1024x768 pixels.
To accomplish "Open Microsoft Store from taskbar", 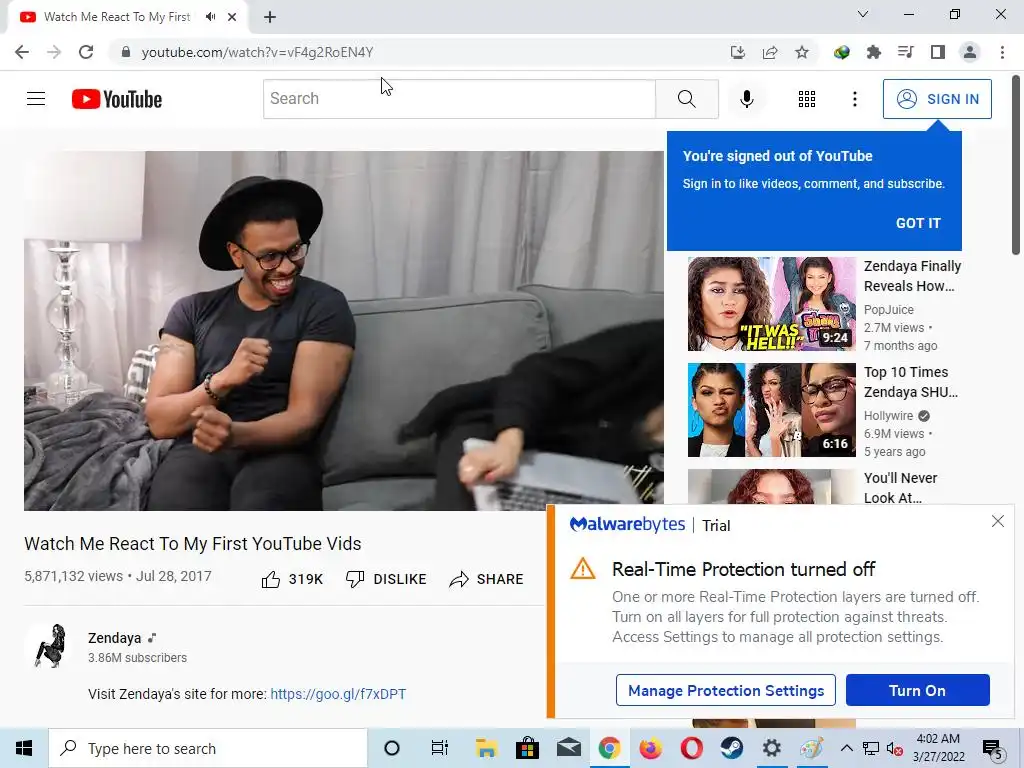I will (x=527, y=748).
